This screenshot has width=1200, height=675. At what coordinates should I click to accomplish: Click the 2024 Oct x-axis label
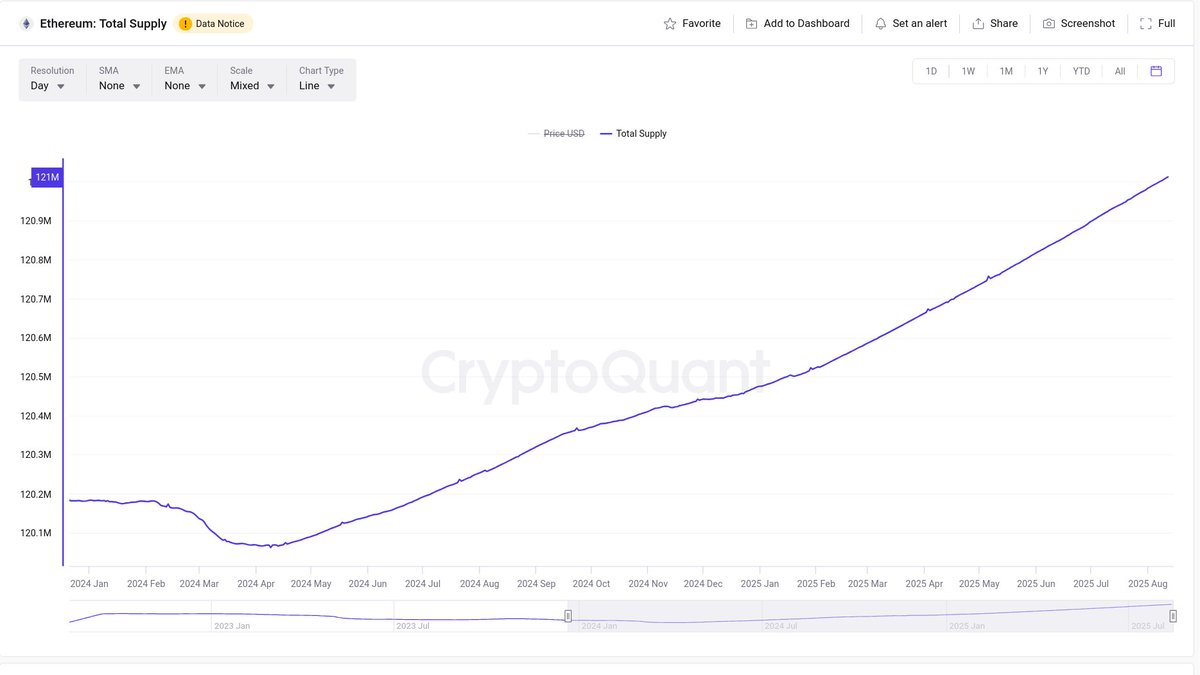click(x=590, y=583)
